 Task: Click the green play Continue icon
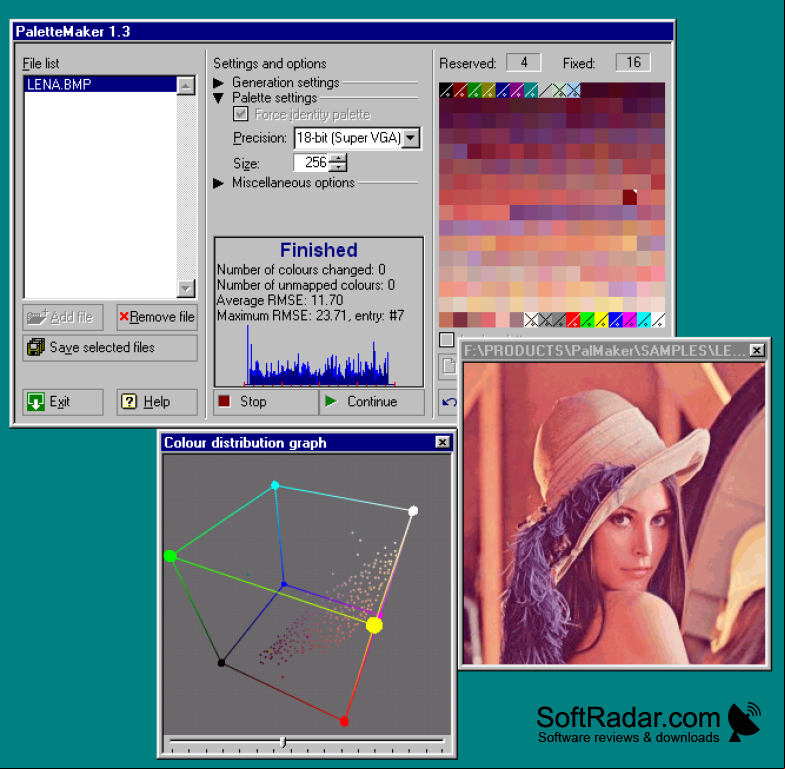point(330,401)
